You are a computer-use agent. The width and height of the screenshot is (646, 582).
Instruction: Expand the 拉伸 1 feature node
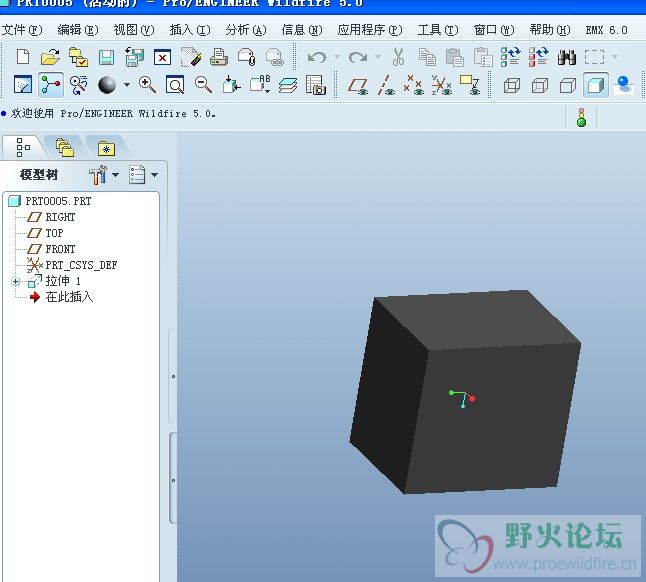coord(16,282)
